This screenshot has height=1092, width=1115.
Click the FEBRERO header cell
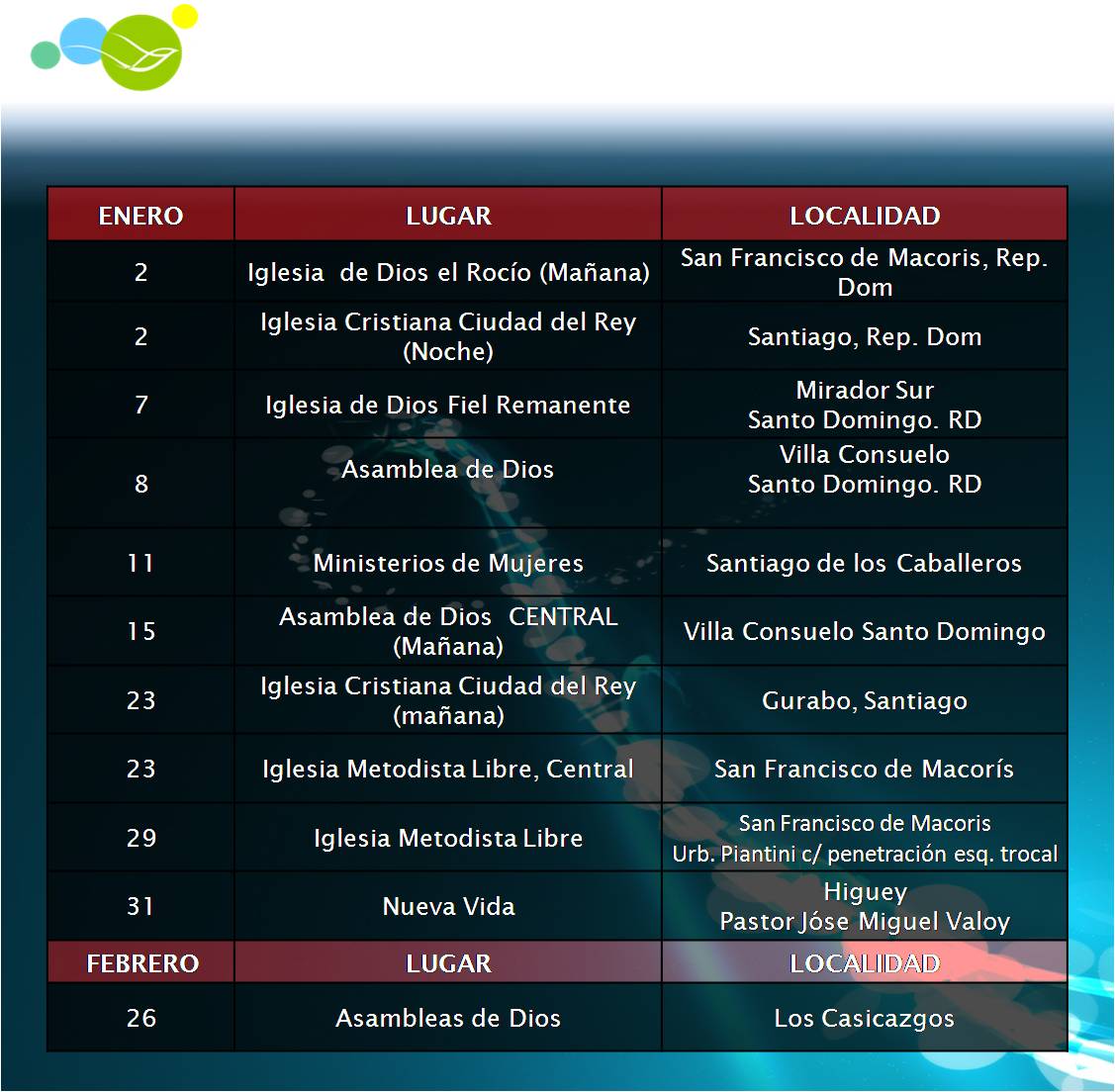click(141, 963)
